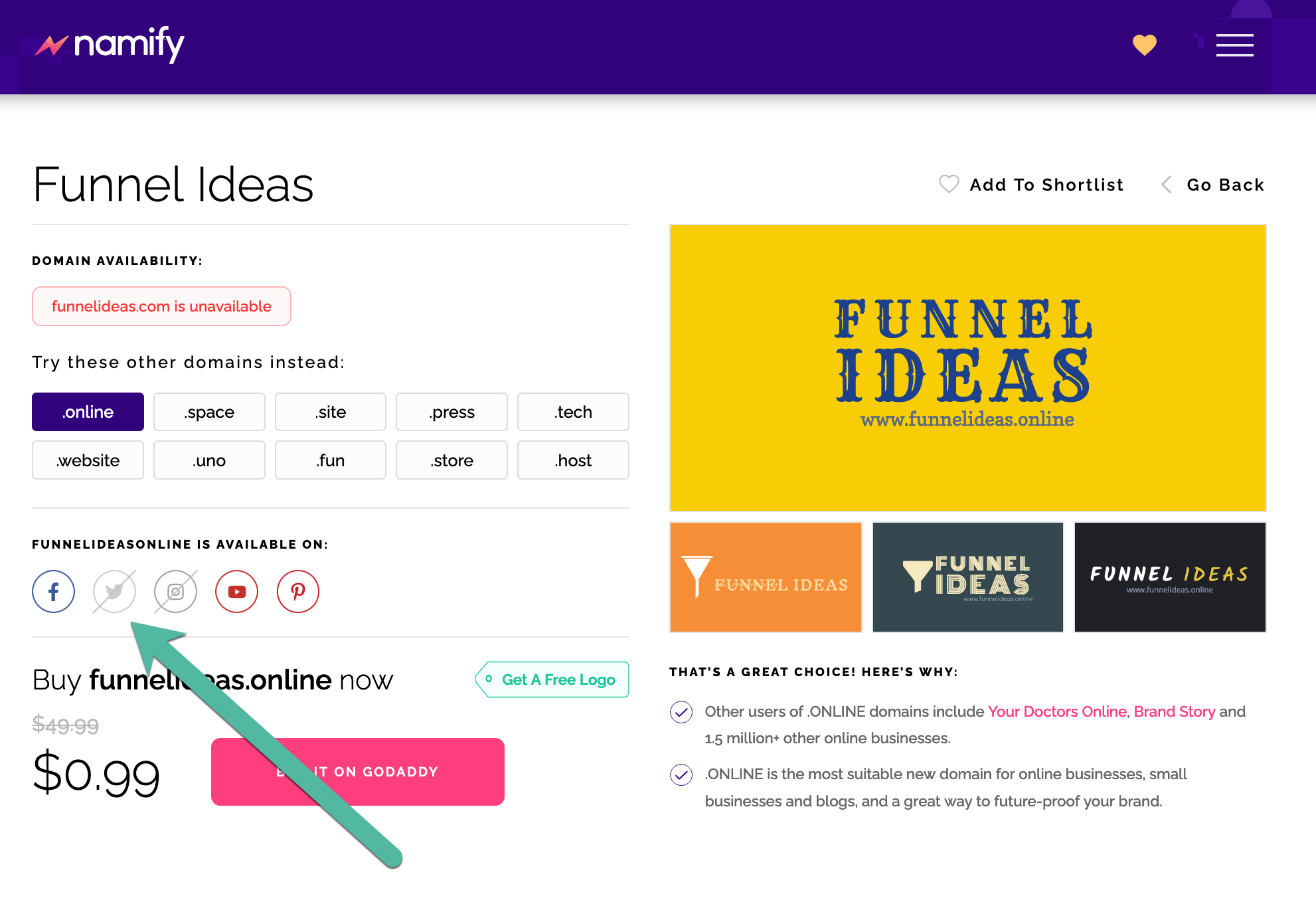
Task: Click the Facebook availability icon
Action: 53,591
